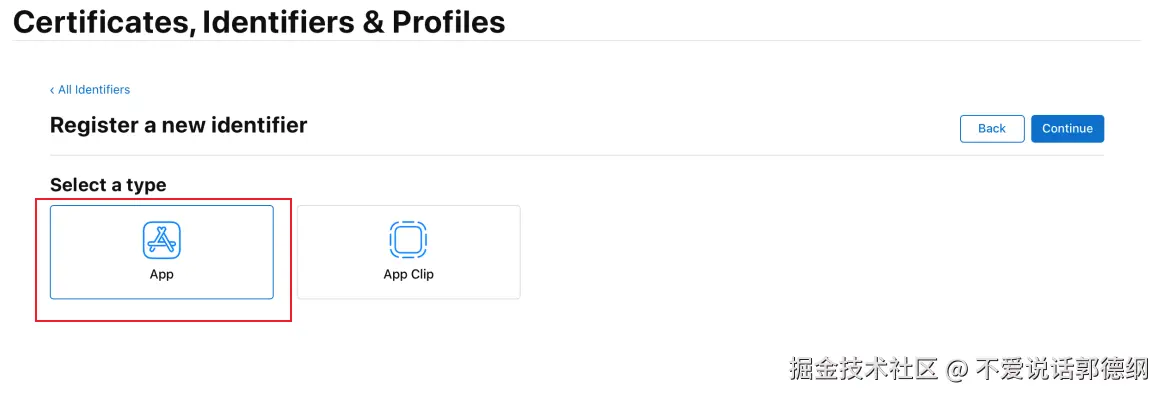Click the Back button

(x=992, y=128)
